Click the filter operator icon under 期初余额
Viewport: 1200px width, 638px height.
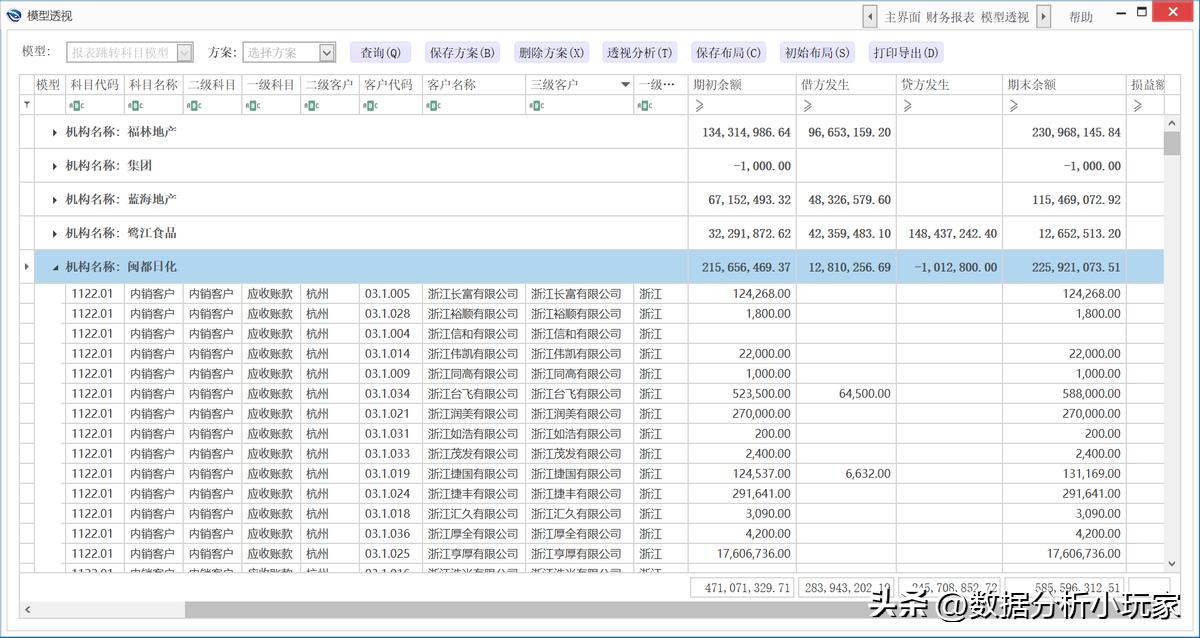pos(699,105)
